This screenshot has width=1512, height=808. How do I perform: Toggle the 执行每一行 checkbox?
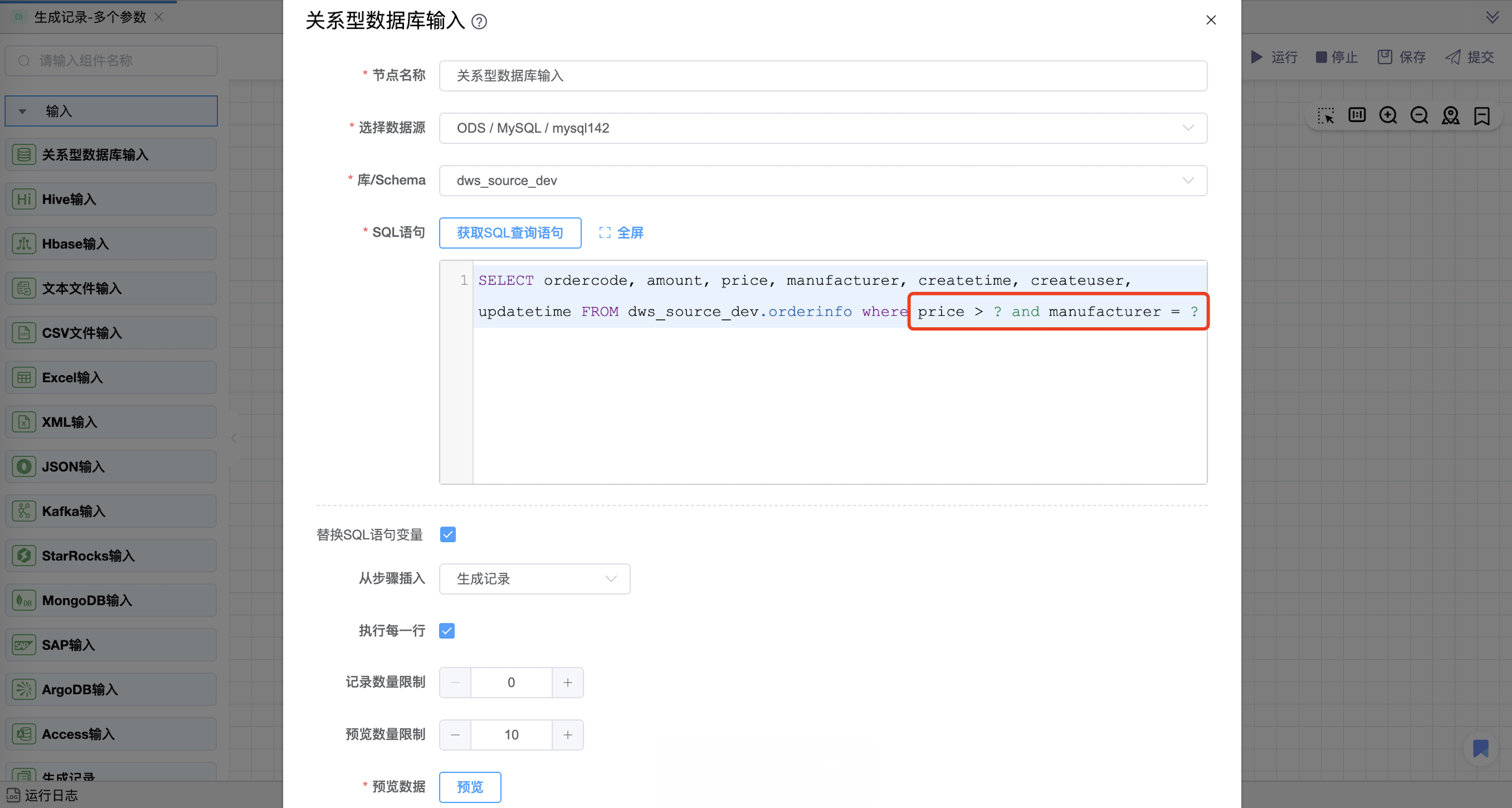pyautogui.click(x=447, y=631)
